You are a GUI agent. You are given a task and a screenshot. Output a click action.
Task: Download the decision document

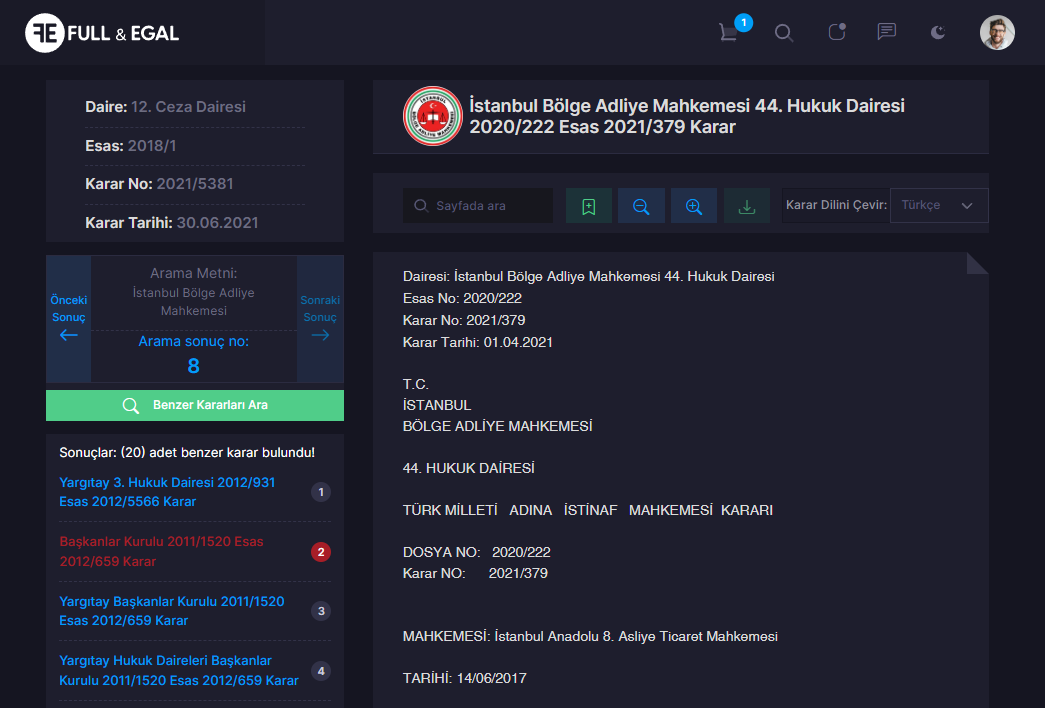(x=746, y=206)
